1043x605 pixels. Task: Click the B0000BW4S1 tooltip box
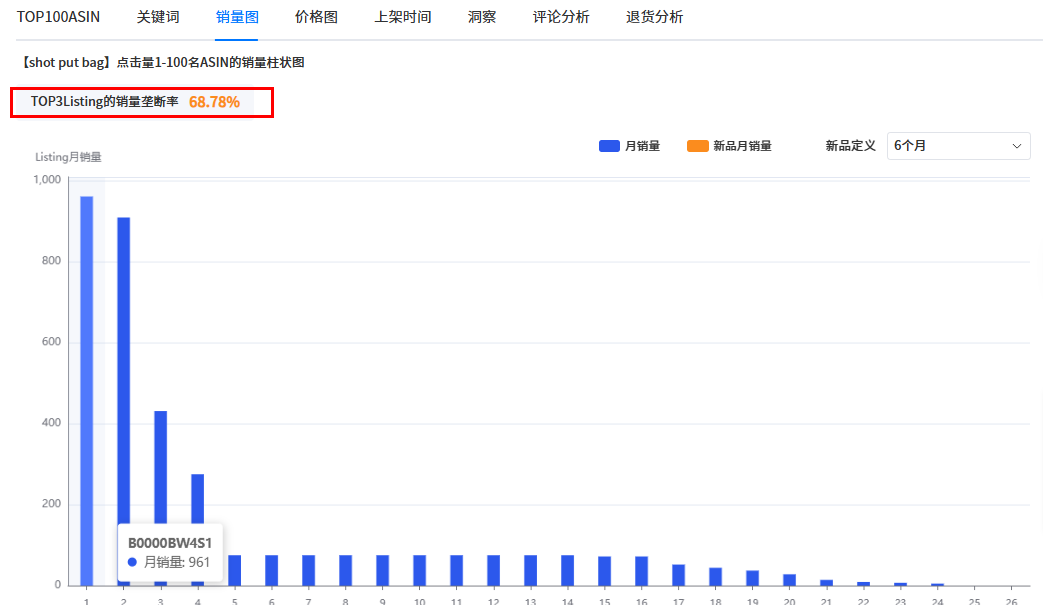coord(170,552)
